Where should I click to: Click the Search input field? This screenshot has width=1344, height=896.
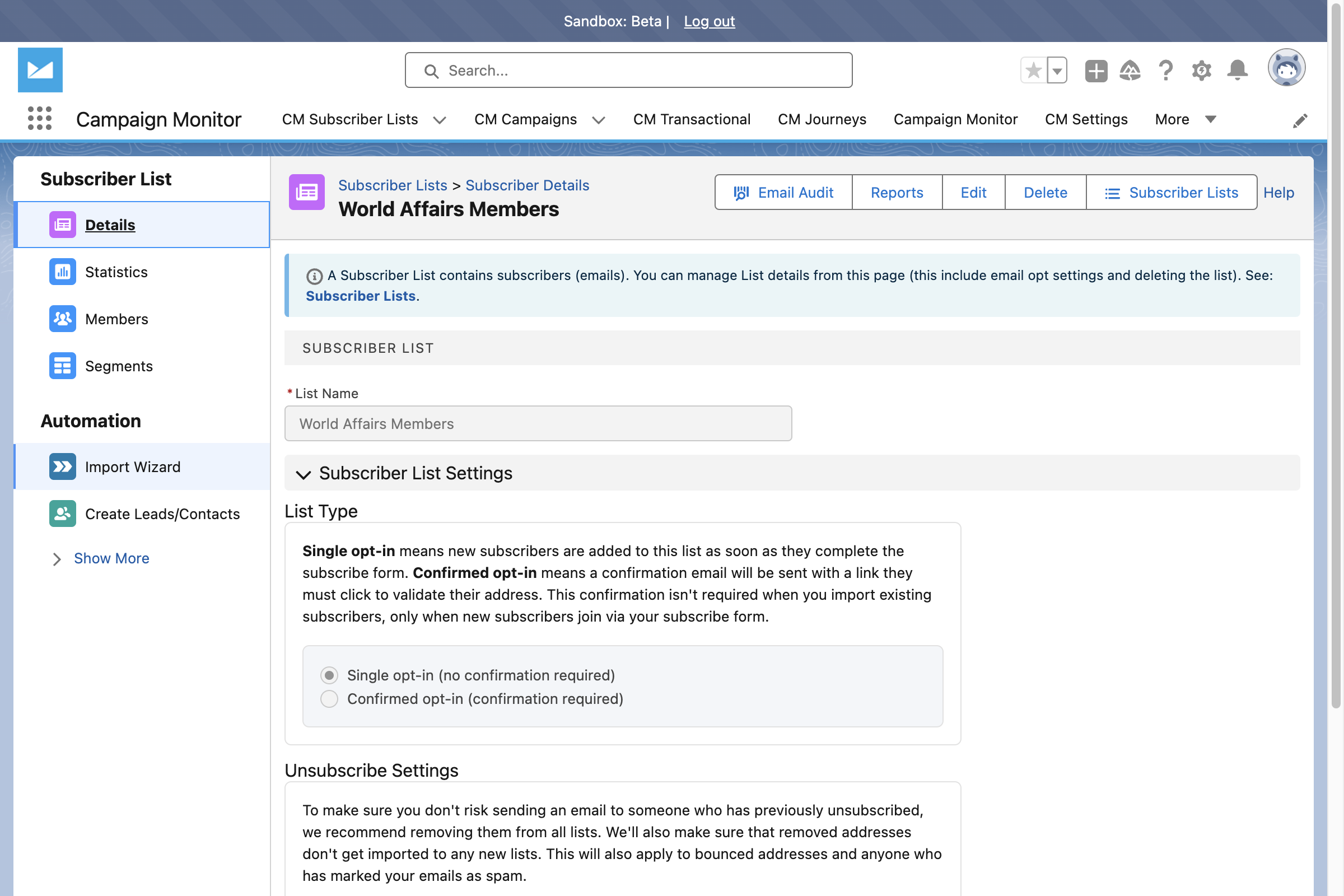coord(628,71)
